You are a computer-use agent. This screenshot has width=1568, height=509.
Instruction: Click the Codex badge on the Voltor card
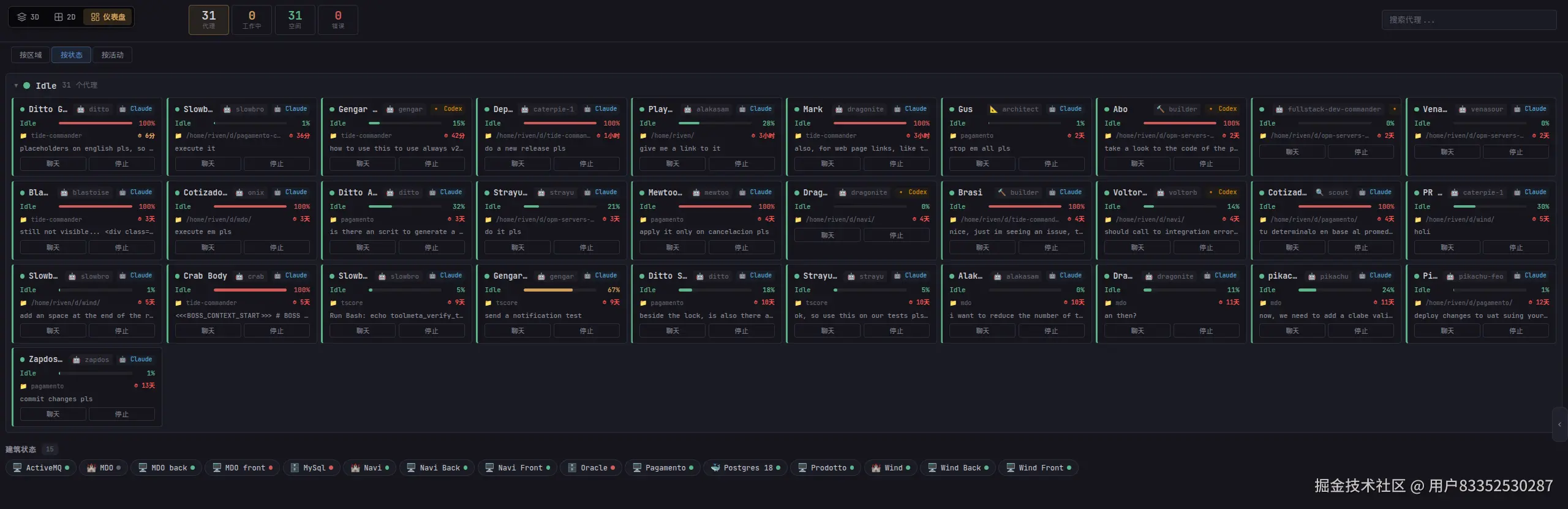[x=1223, y=192]
